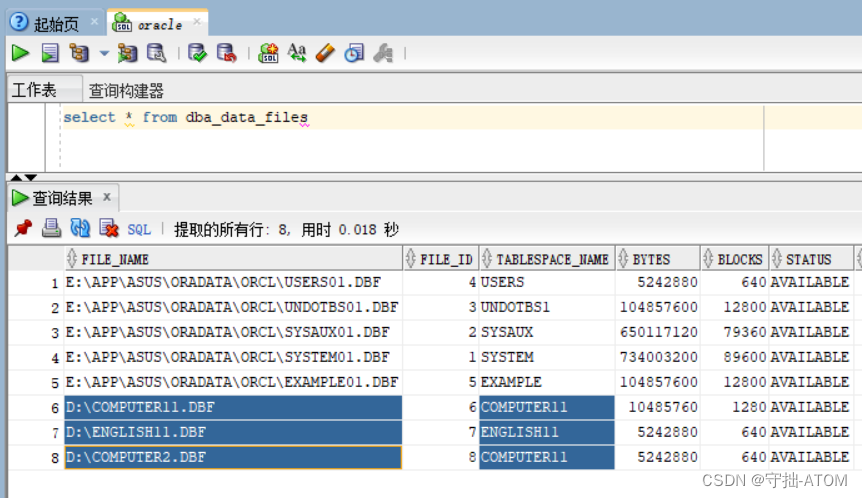Click the greyed wrench tool icon

coord(383,53)
